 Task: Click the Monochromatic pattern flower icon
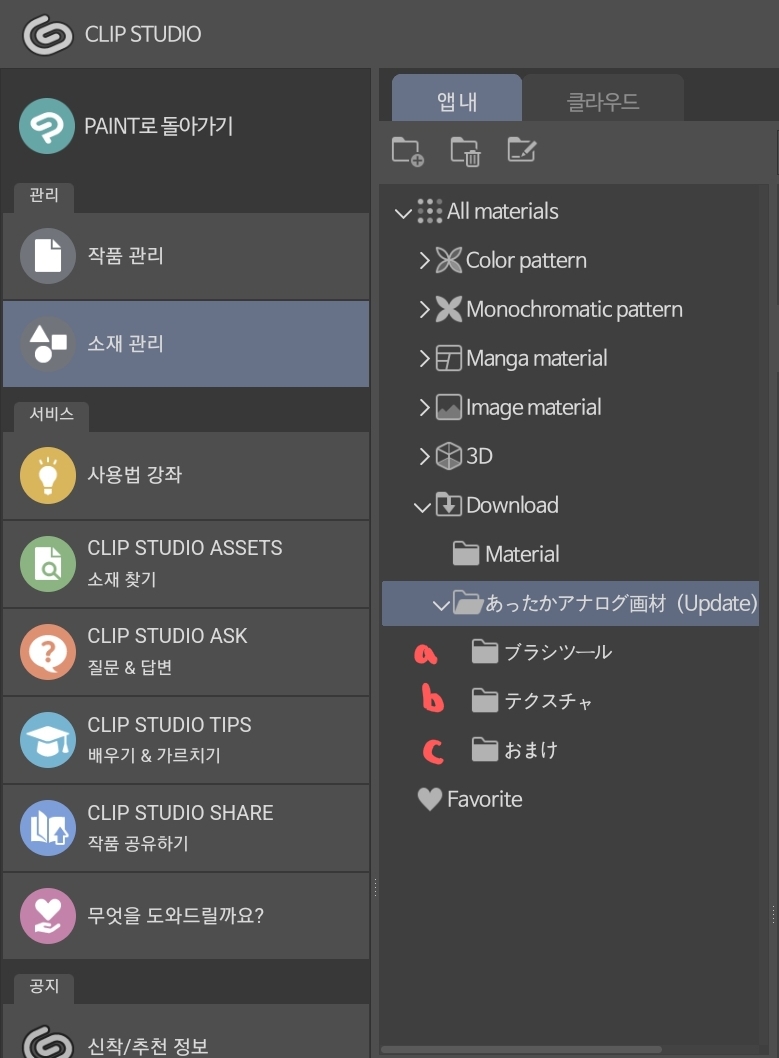pos(449,309)
